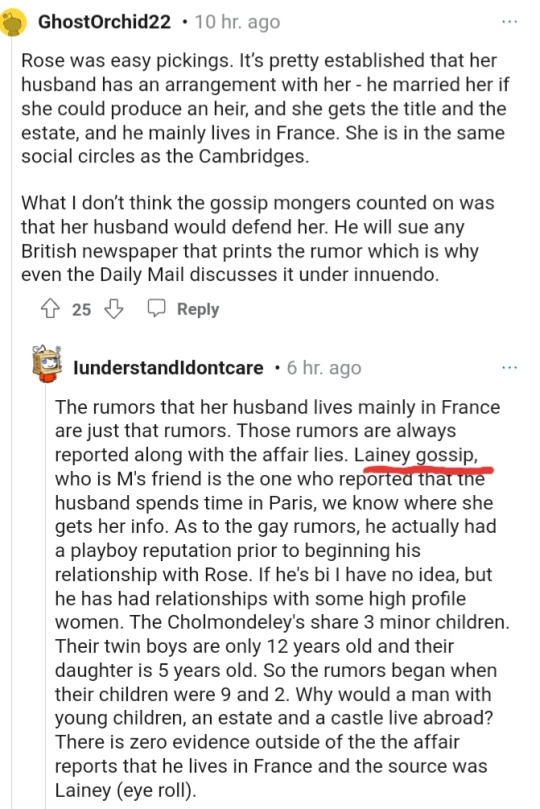Image resolution: width=540 pixels, height=809 pixels.
Task: Click the Reply text button
Action: [x=198, y=309]
